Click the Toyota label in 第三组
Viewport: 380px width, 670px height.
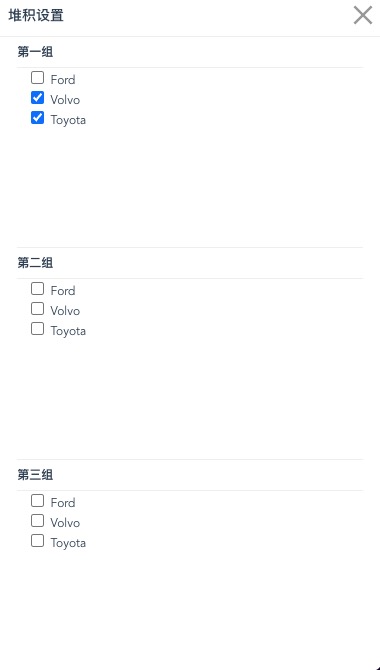(x=68, y=543)
